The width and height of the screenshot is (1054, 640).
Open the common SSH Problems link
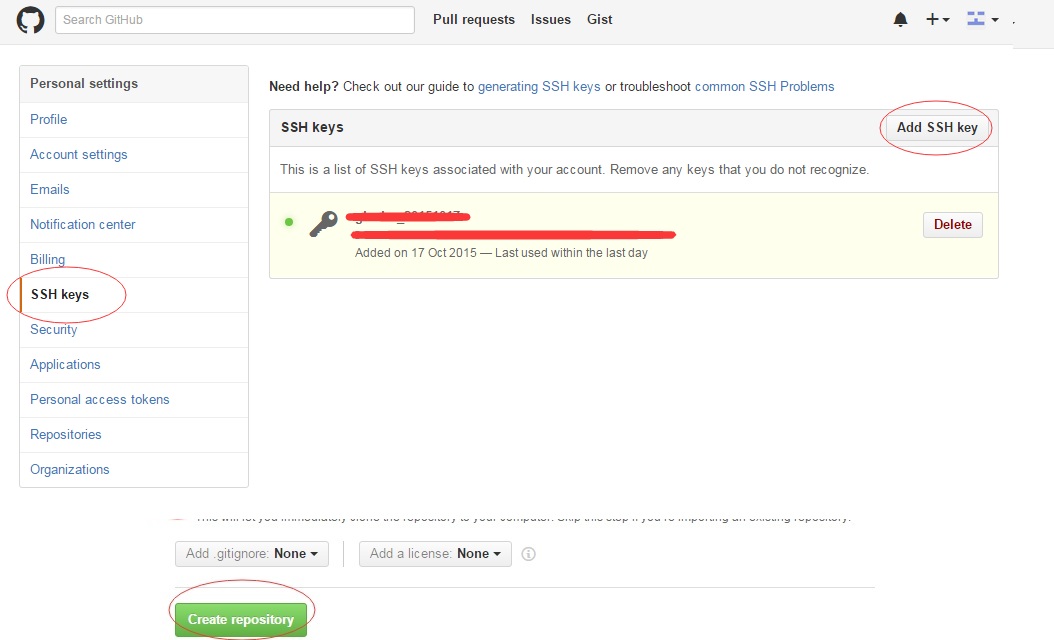point(764,87)
